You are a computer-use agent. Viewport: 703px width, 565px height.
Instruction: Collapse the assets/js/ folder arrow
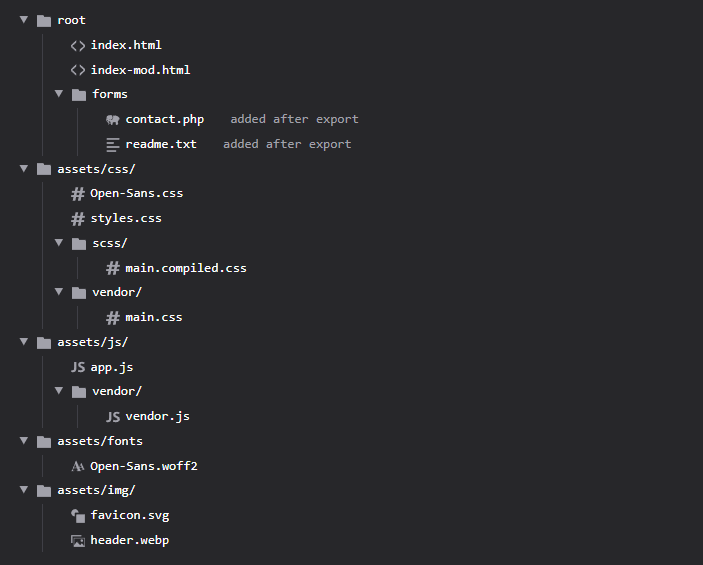pos(24,342)
